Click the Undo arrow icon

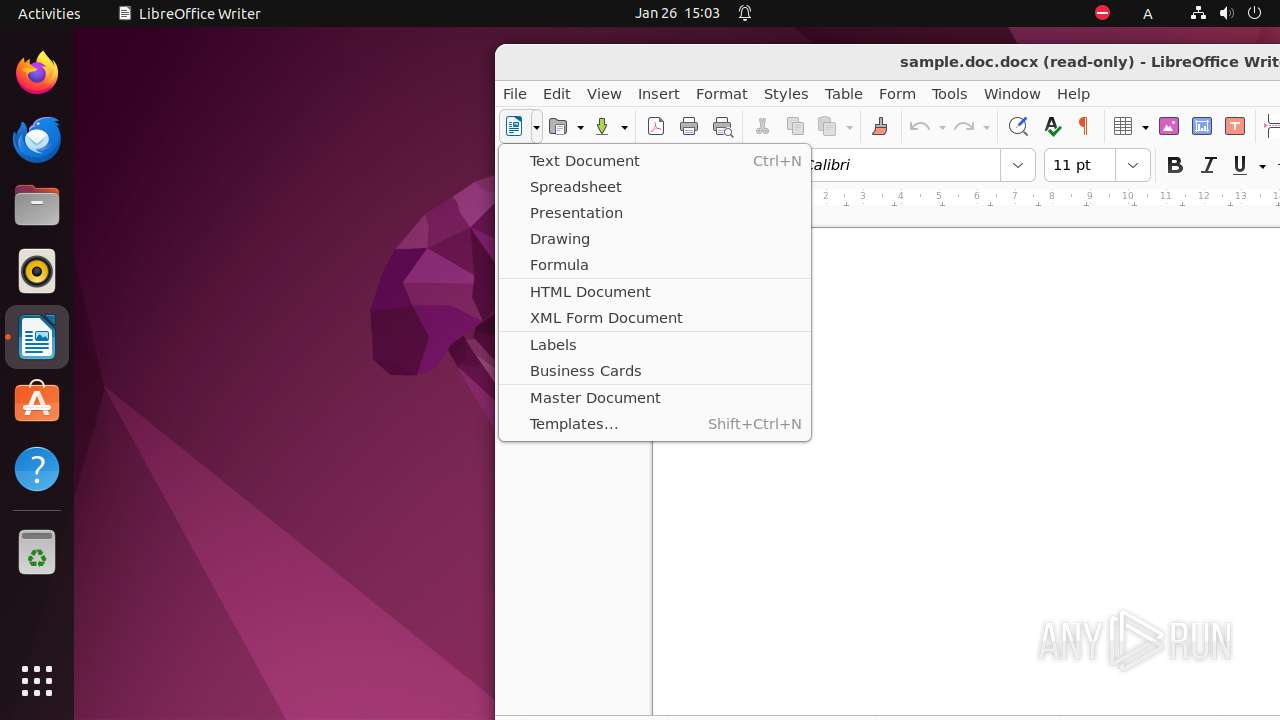[x=920, y=126]
